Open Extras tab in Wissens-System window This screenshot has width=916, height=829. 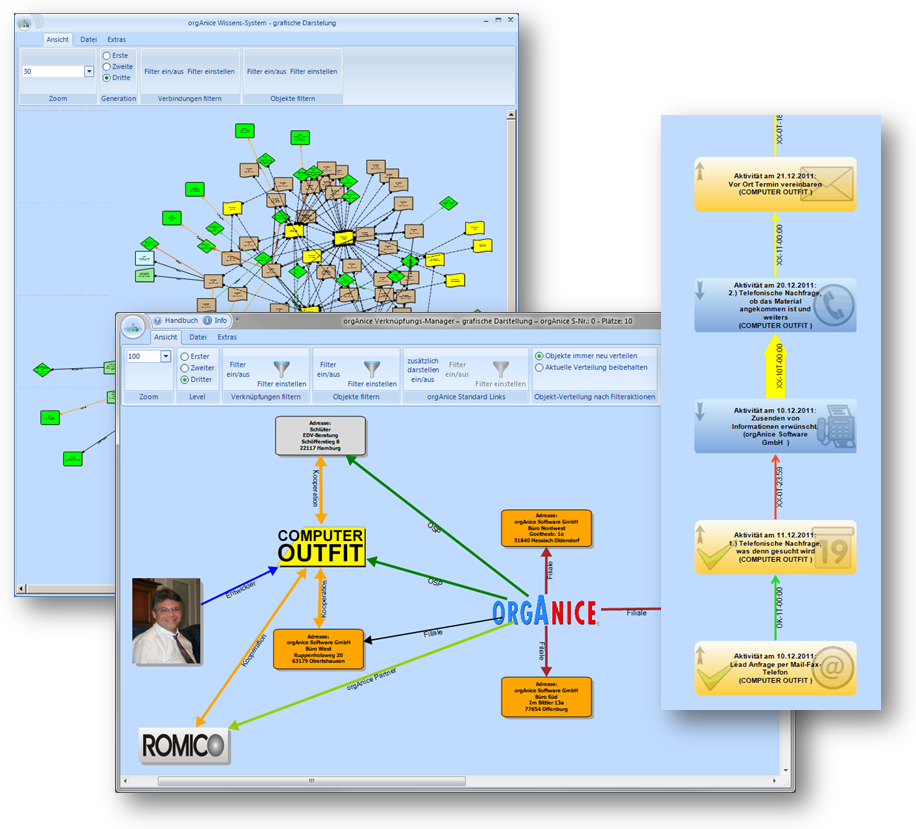(x=116, y=39)
